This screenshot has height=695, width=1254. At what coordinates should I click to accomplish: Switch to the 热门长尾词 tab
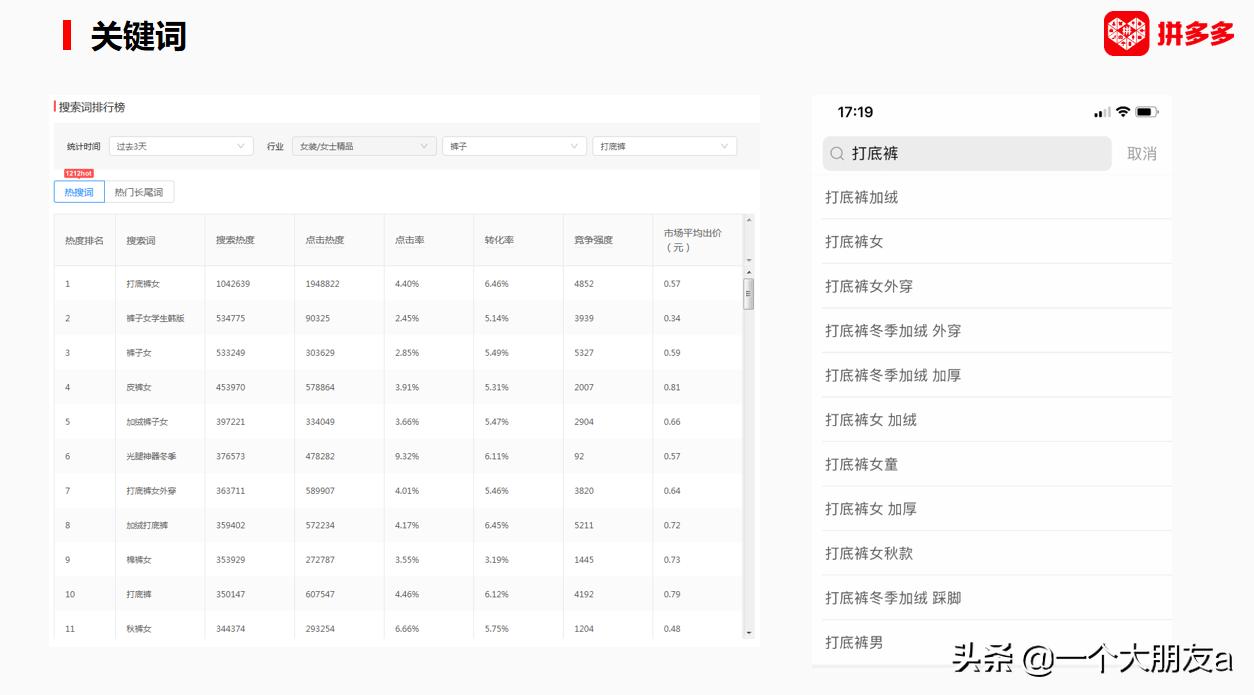click(139, 192)
